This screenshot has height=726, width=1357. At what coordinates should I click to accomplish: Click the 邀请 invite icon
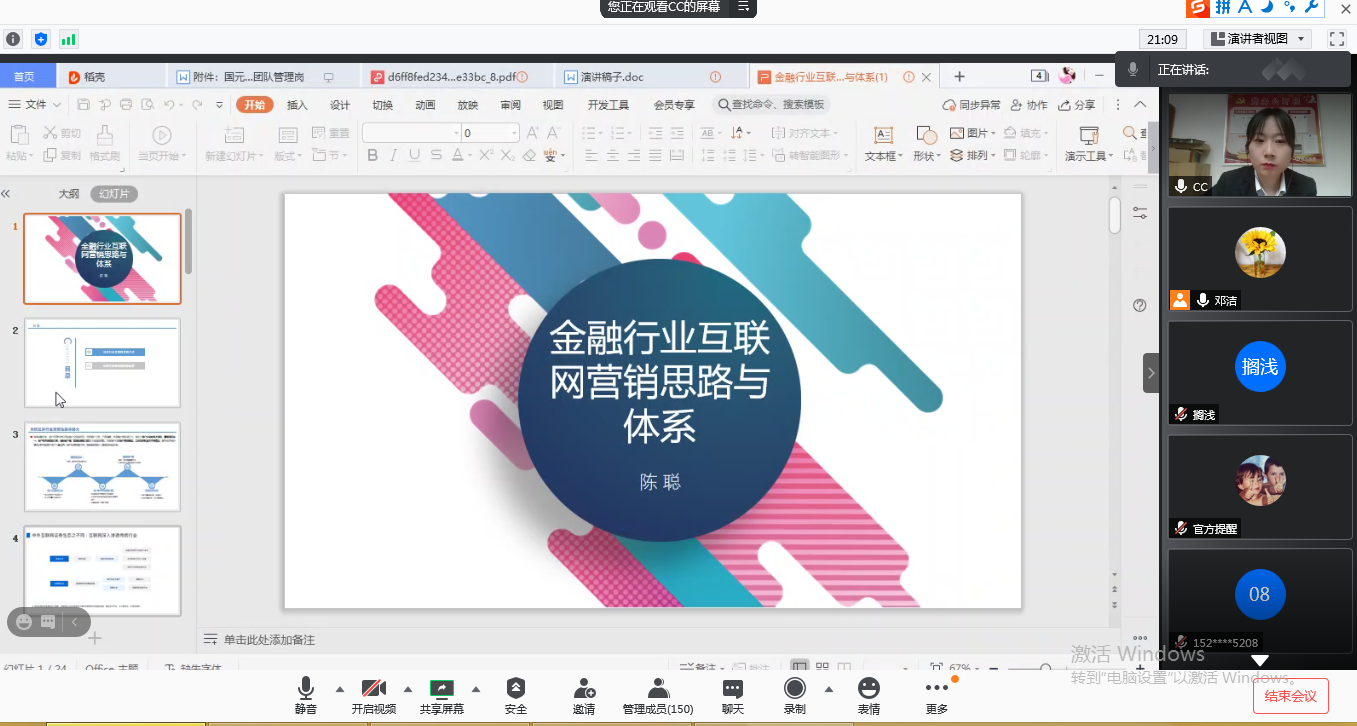pos(584,689)
